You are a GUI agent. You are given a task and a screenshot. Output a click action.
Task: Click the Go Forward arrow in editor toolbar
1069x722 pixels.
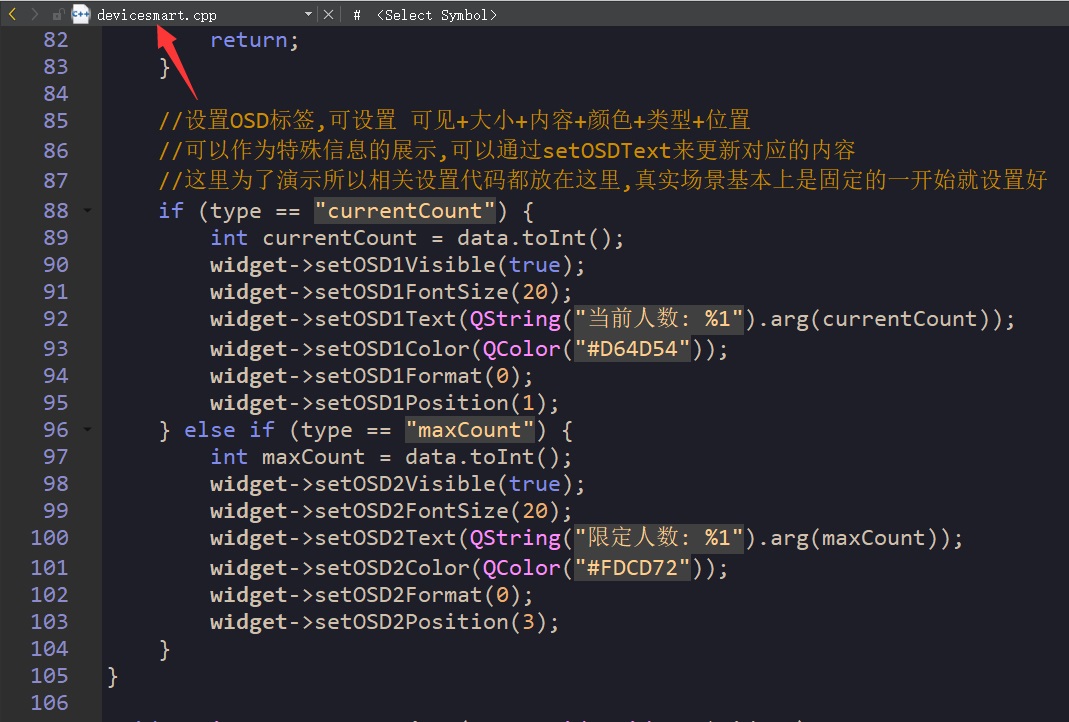tap(35, 15)
